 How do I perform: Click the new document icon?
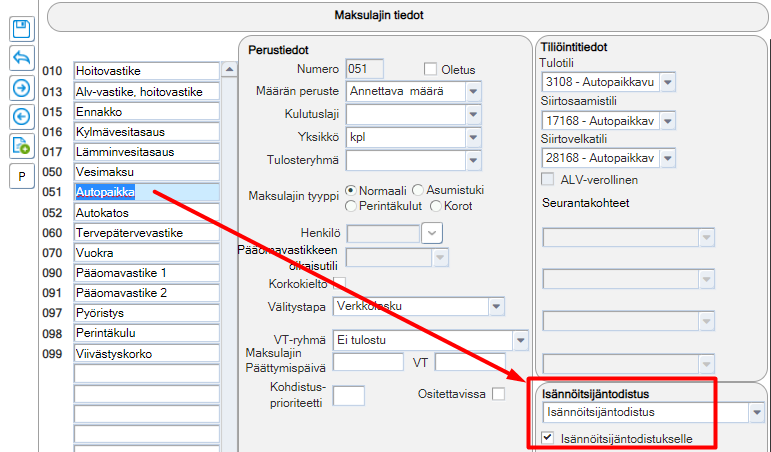(22, 146)
